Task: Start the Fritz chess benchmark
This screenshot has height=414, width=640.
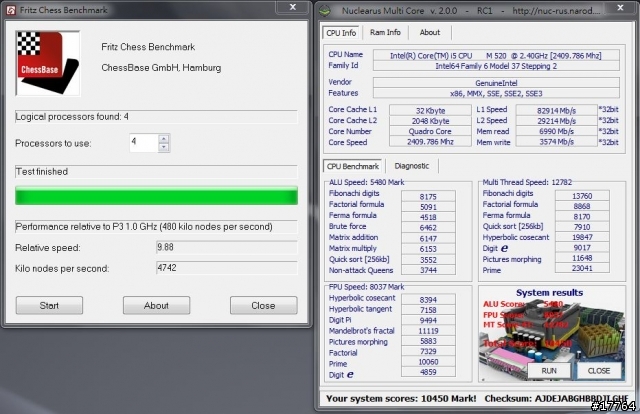Action: pos(49,305)
